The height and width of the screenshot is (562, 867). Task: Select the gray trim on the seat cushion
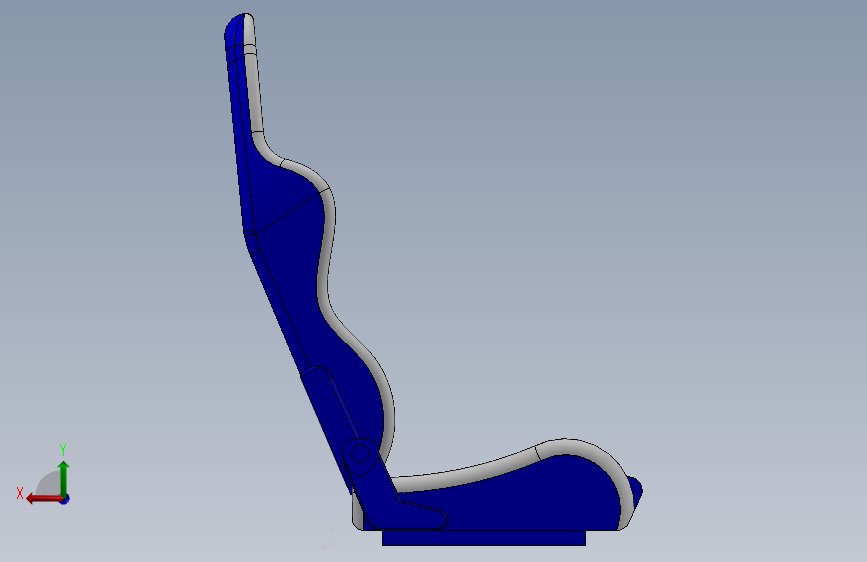[x=487, y=470]
